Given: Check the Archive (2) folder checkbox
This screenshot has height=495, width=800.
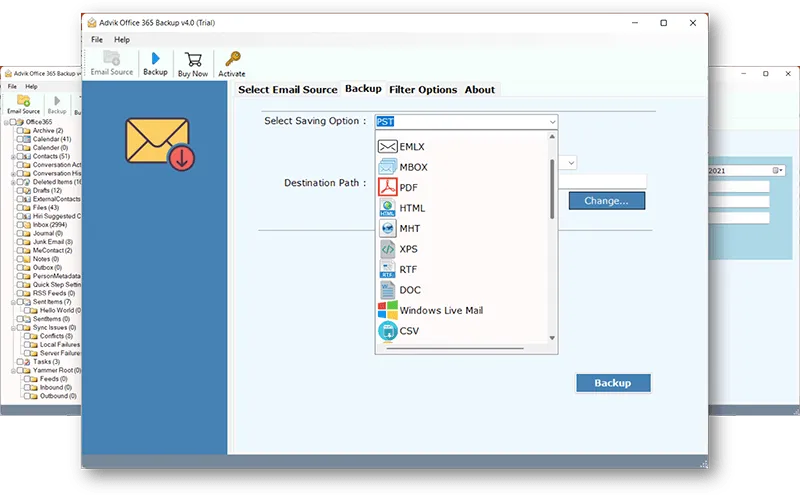Looking at the screenshot, I should click(x=20, y=131).
